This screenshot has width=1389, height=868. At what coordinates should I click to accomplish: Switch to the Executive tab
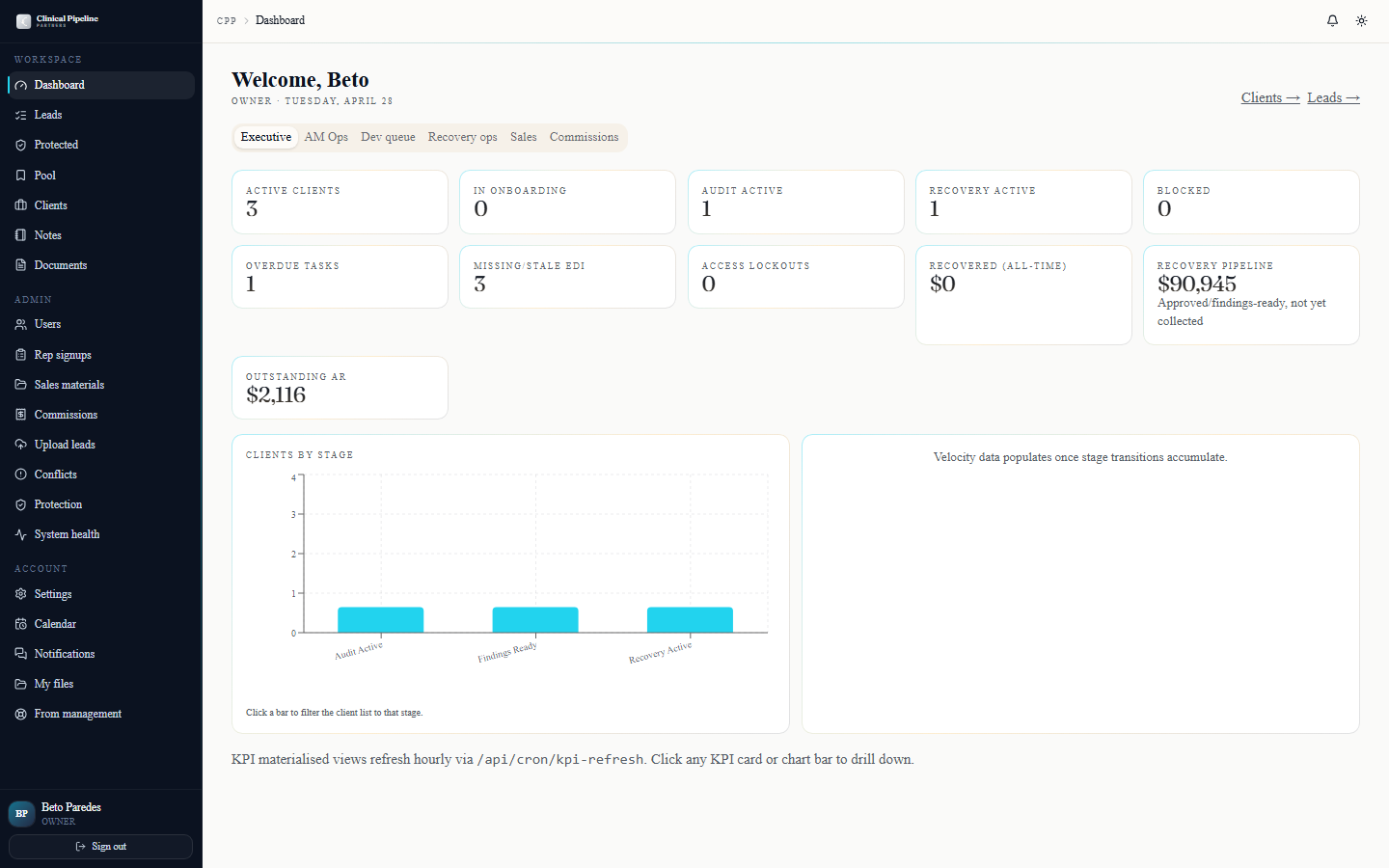tap(266, 137)
